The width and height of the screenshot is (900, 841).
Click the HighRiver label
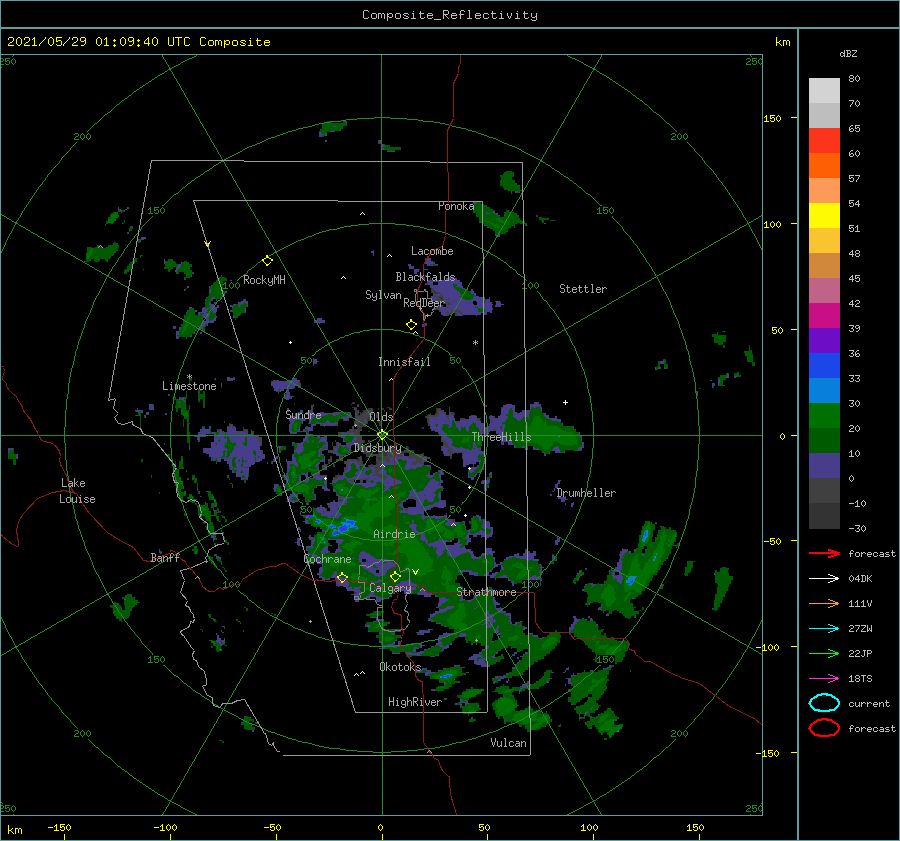click(x=414, y=702)
